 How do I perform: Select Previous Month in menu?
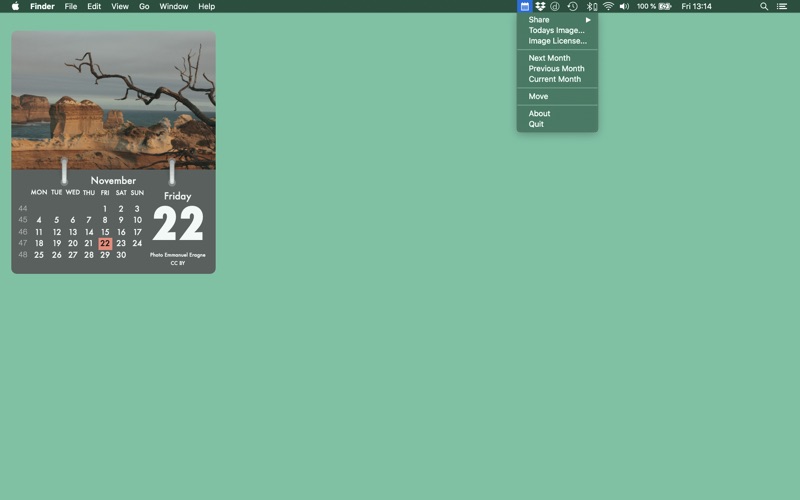(x=558, y=68)
